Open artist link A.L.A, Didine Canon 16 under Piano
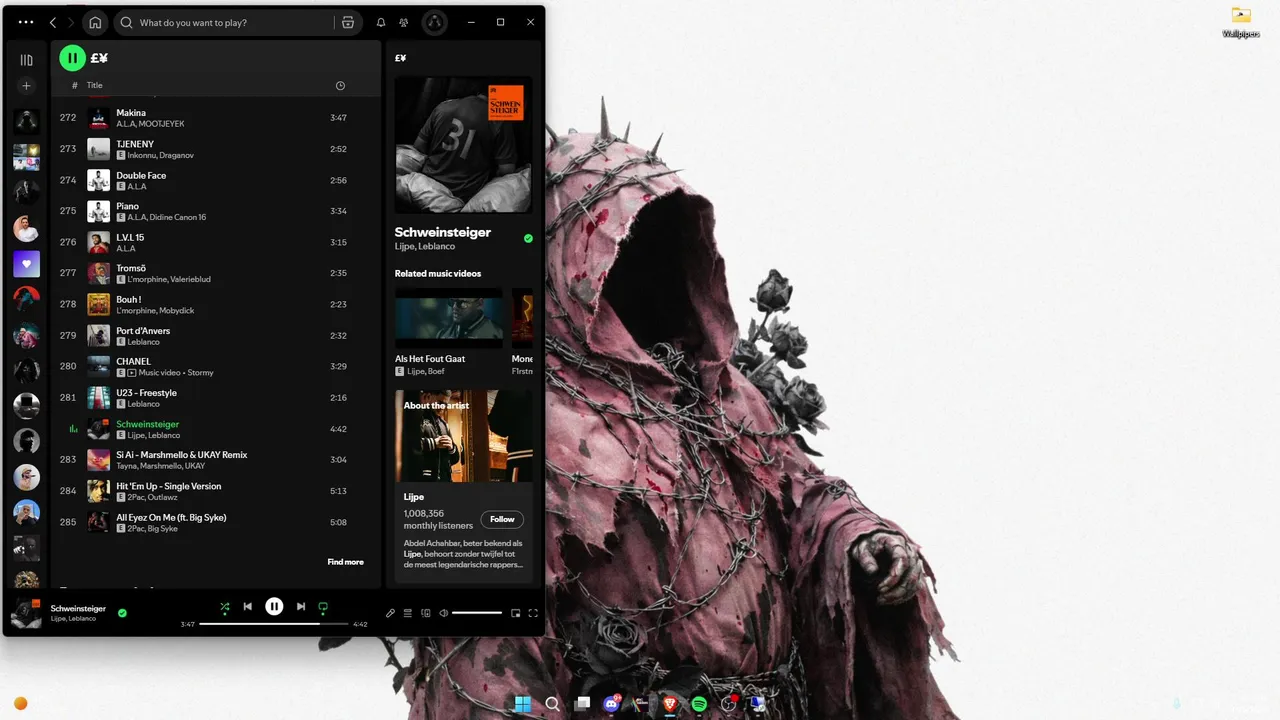1280x720 pixels. pyautogui.click(x=167, y=217)
